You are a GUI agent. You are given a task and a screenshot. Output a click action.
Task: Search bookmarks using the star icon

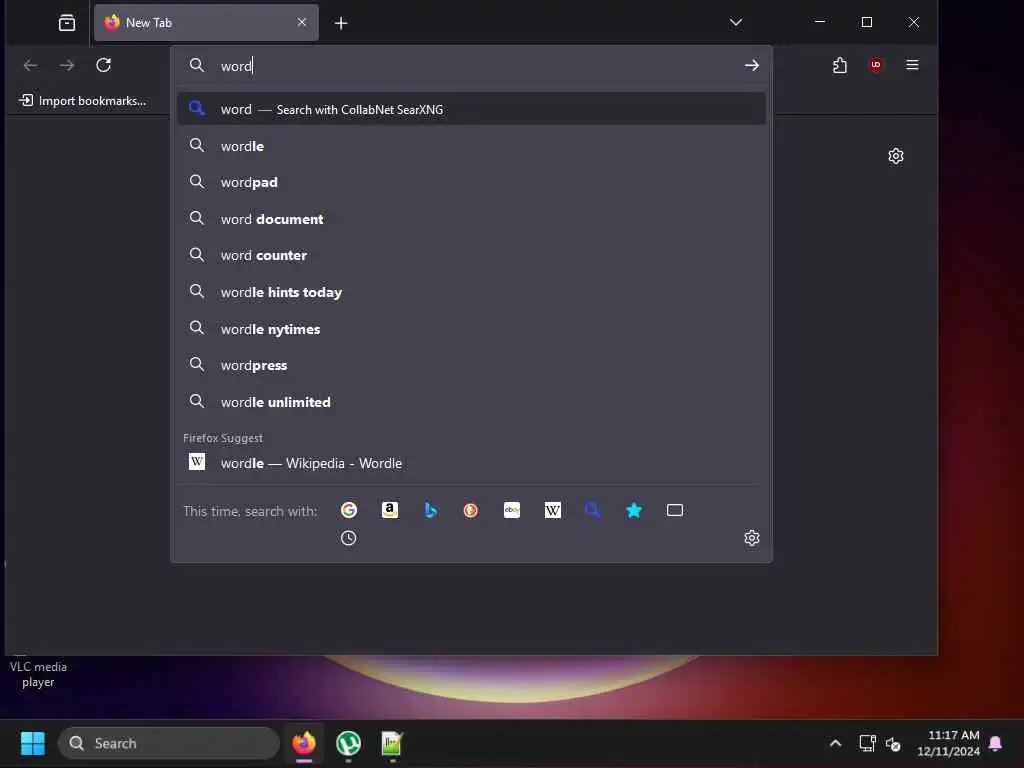point(633,510)
